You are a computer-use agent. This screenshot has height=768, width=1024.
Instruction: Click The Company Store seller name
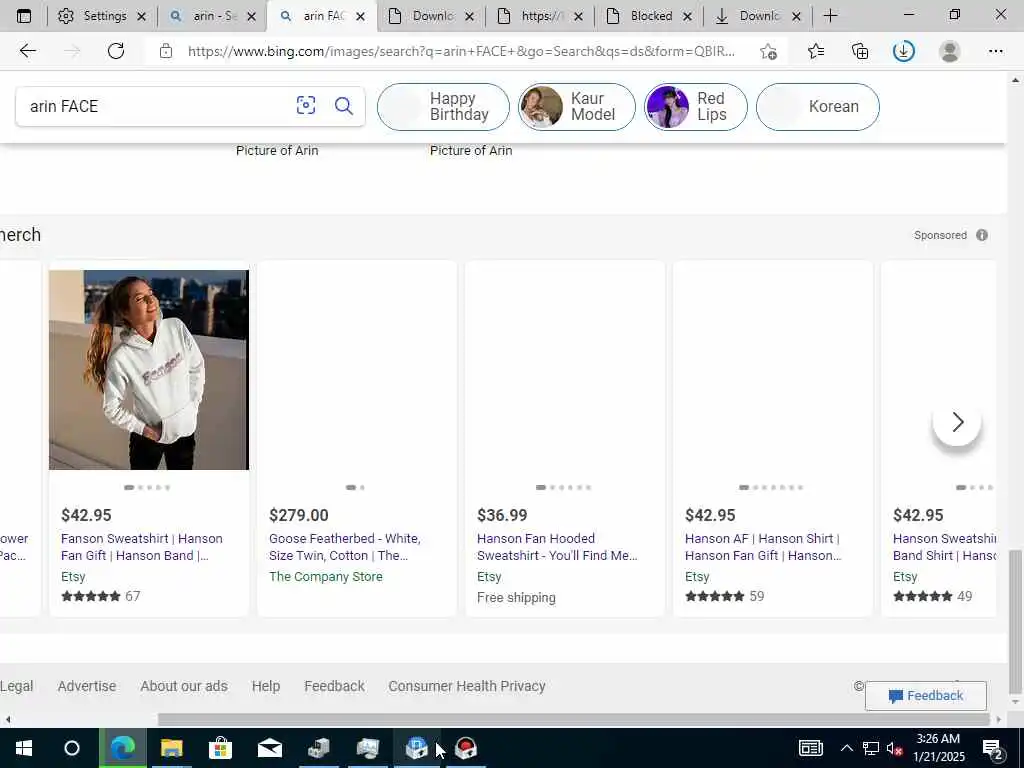click(x=326, y=577)
